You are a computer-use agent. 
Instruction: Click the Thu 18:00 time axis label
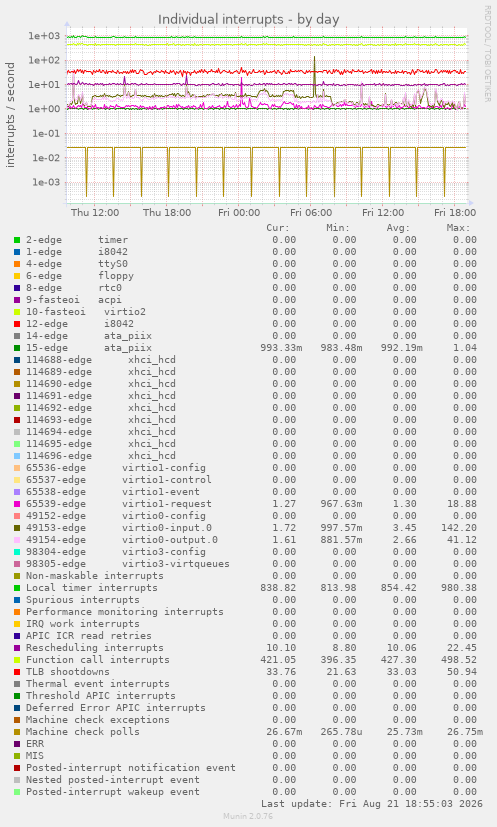click(167, 213)
